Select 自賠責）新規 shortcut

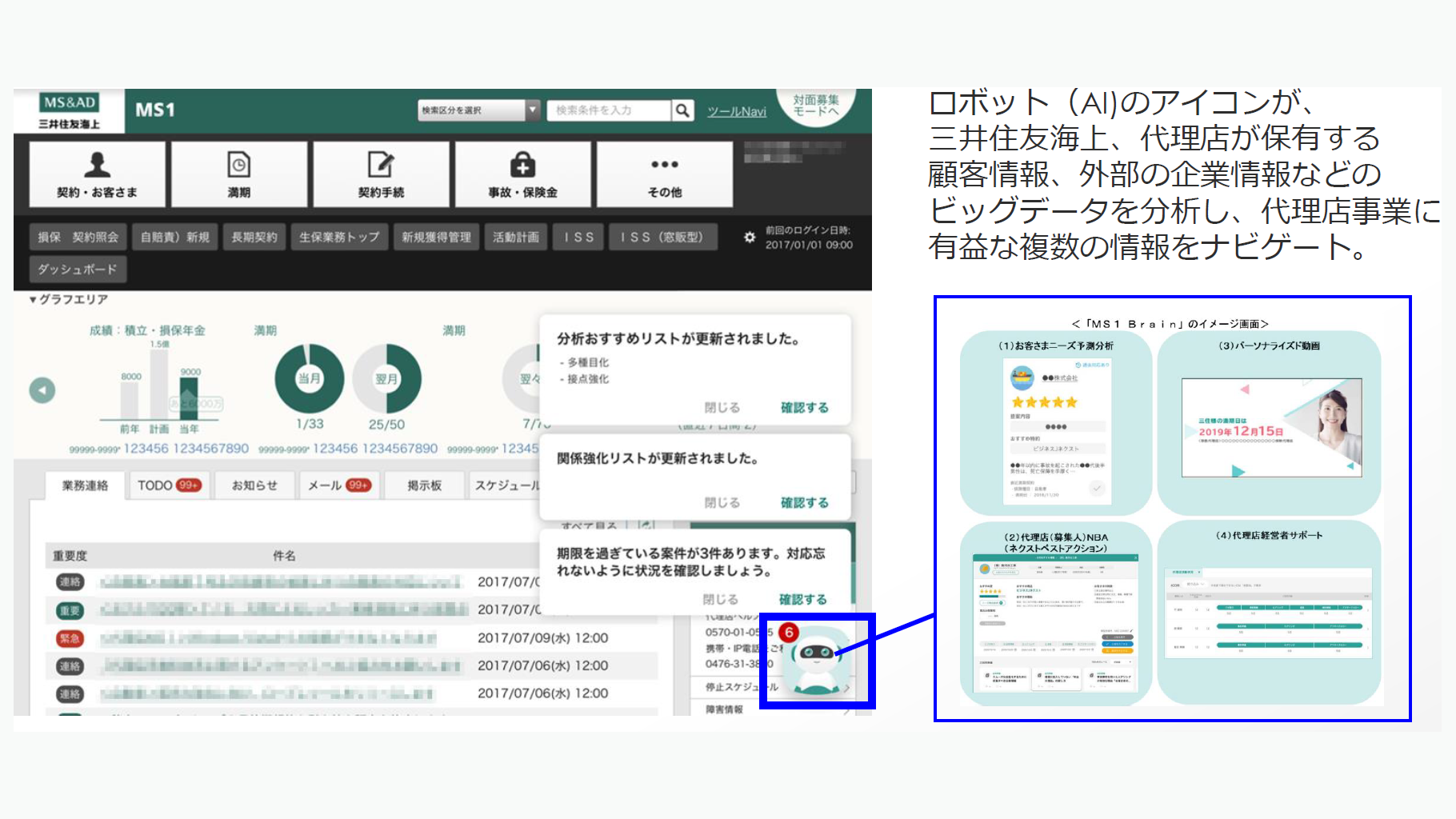174,238
